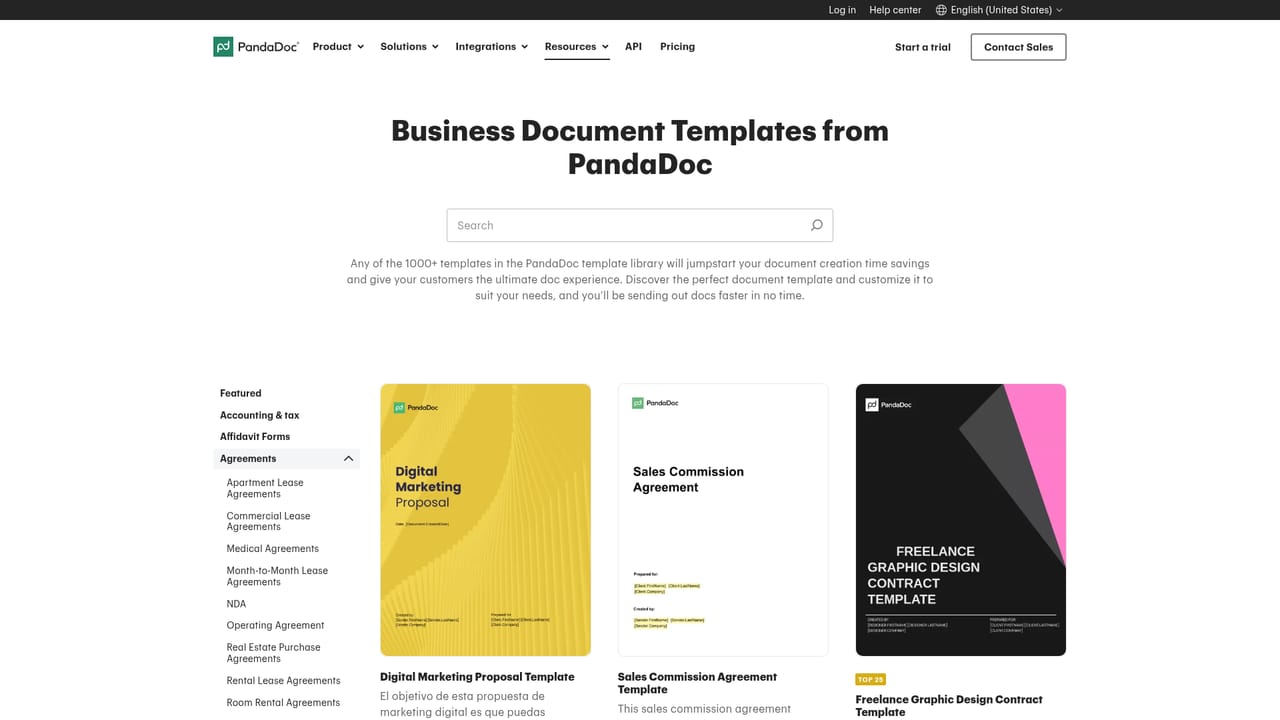The image size is (1280, 720).
Task: Open English (United States) language selector
Action: click(x=999, y=10)
